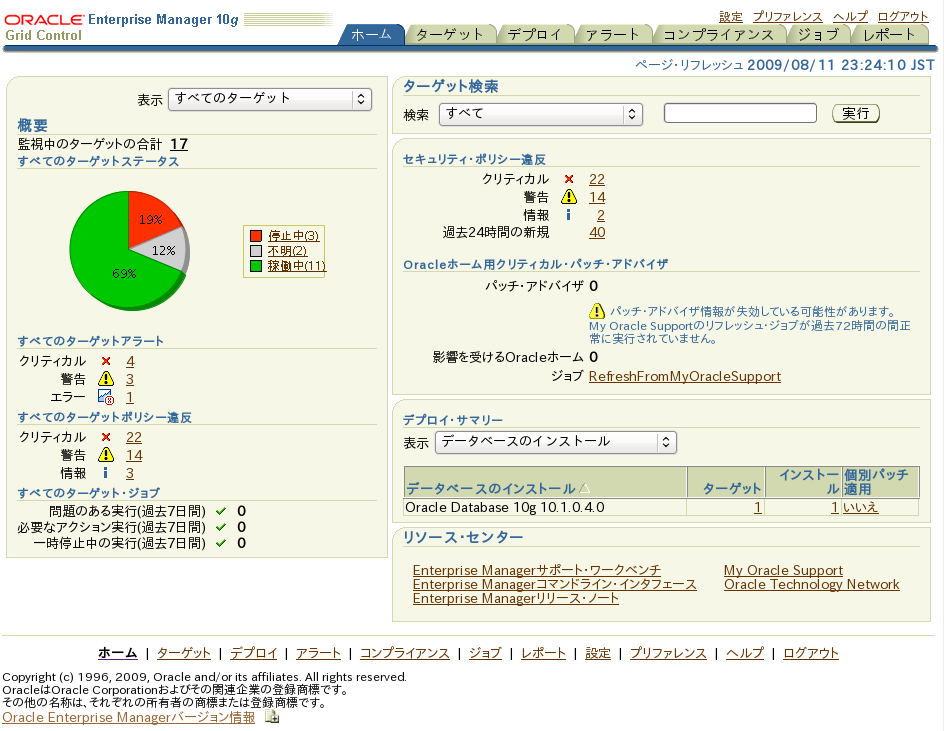Image resolution: width=944 pixels, height=731 pixels.
Task: Click the security policy warning triangle icon
Action: [569, 197]
